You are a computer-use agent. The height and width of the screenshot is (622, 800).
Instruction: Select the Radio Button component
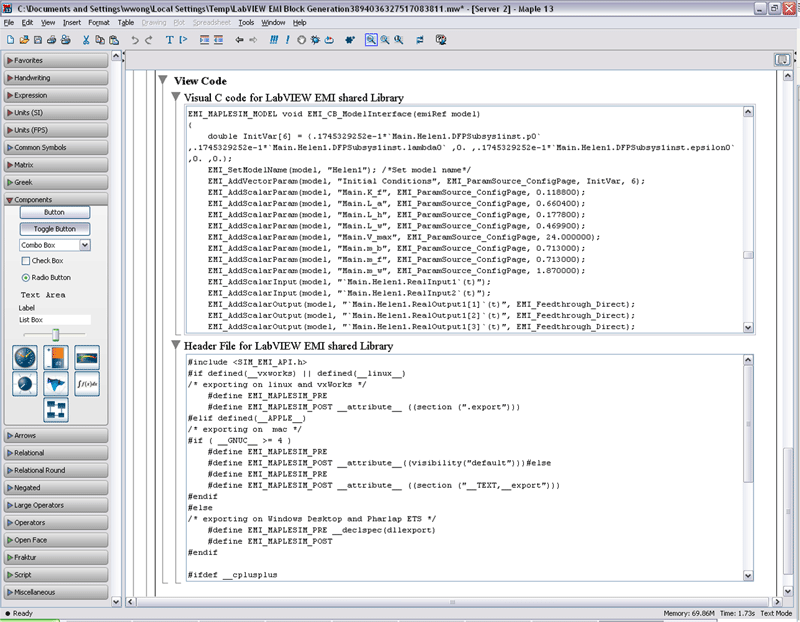tap(26, 277)
